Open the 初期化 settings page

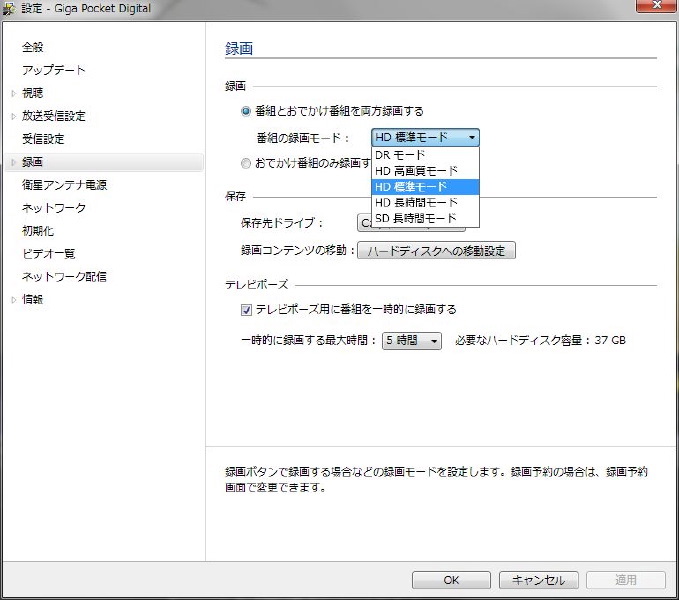(38, 231)
